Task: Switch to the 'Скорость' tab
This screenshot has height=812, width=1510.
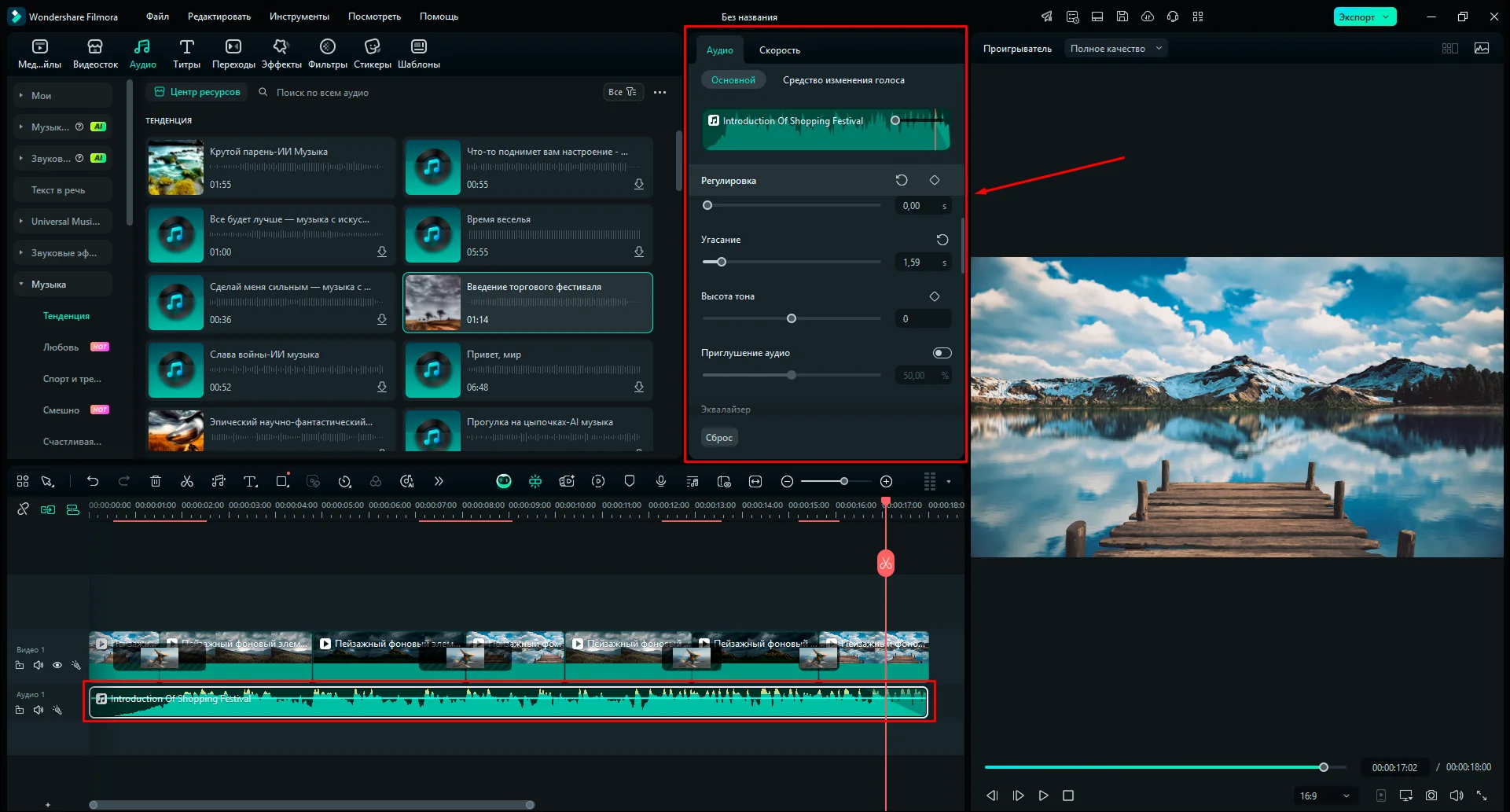Action: click(x=779, y=50)
